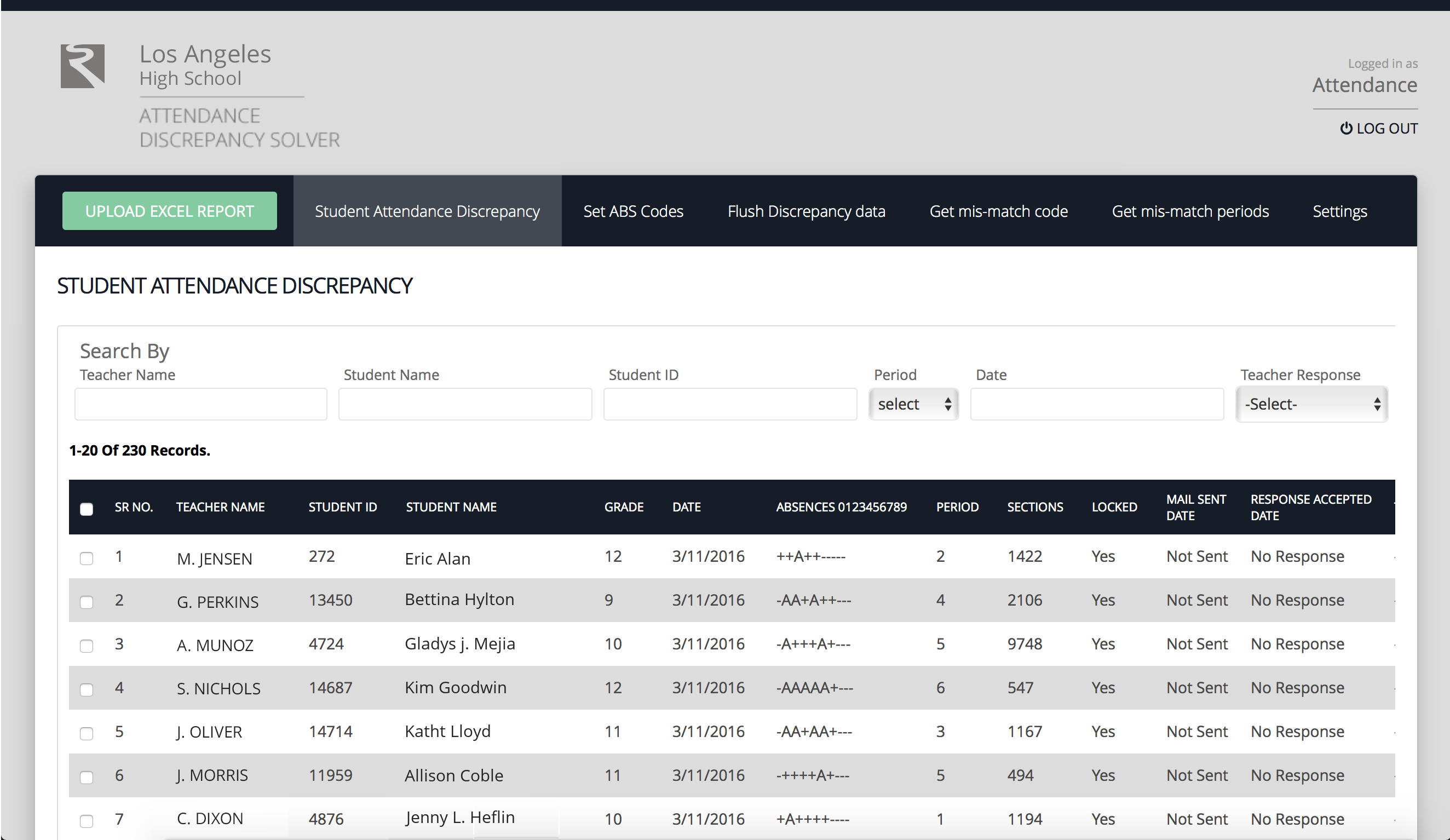Image resolution: width=1450 pixels, height=840 pixels.
Task: Click student name Kim Goodwin
Action: [x=455, y=687]
